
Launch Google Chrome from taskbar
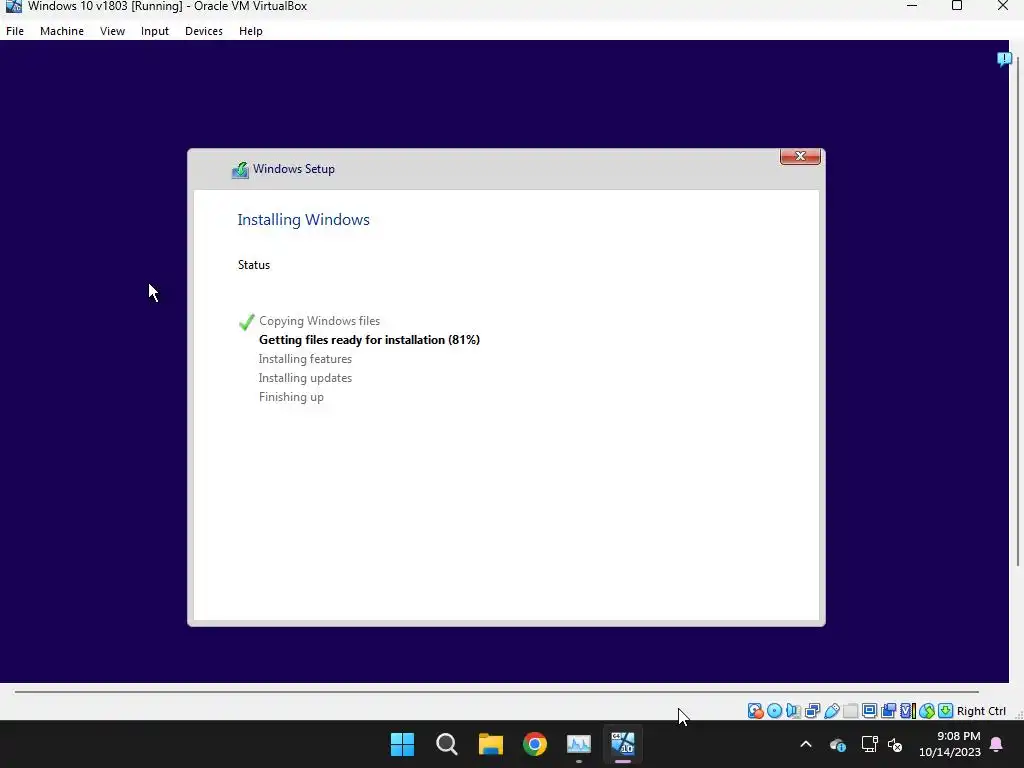[535, 744]
